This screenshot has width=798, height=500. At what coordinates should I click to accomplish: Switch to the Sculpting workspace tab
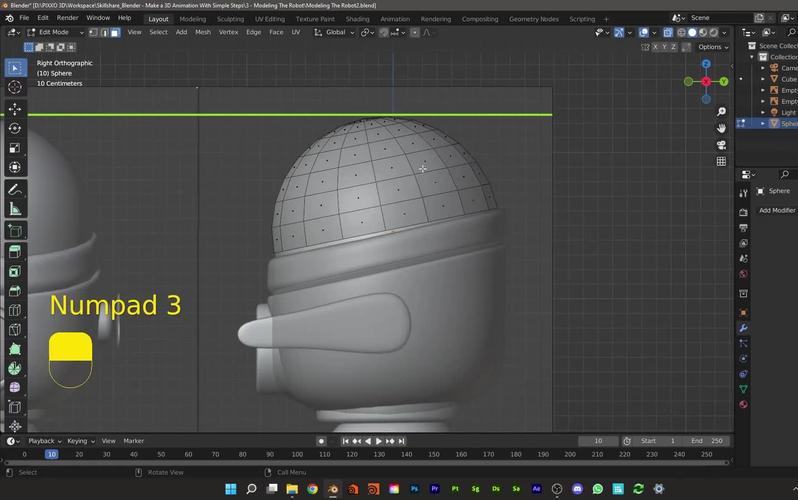[x=230, y=19]
